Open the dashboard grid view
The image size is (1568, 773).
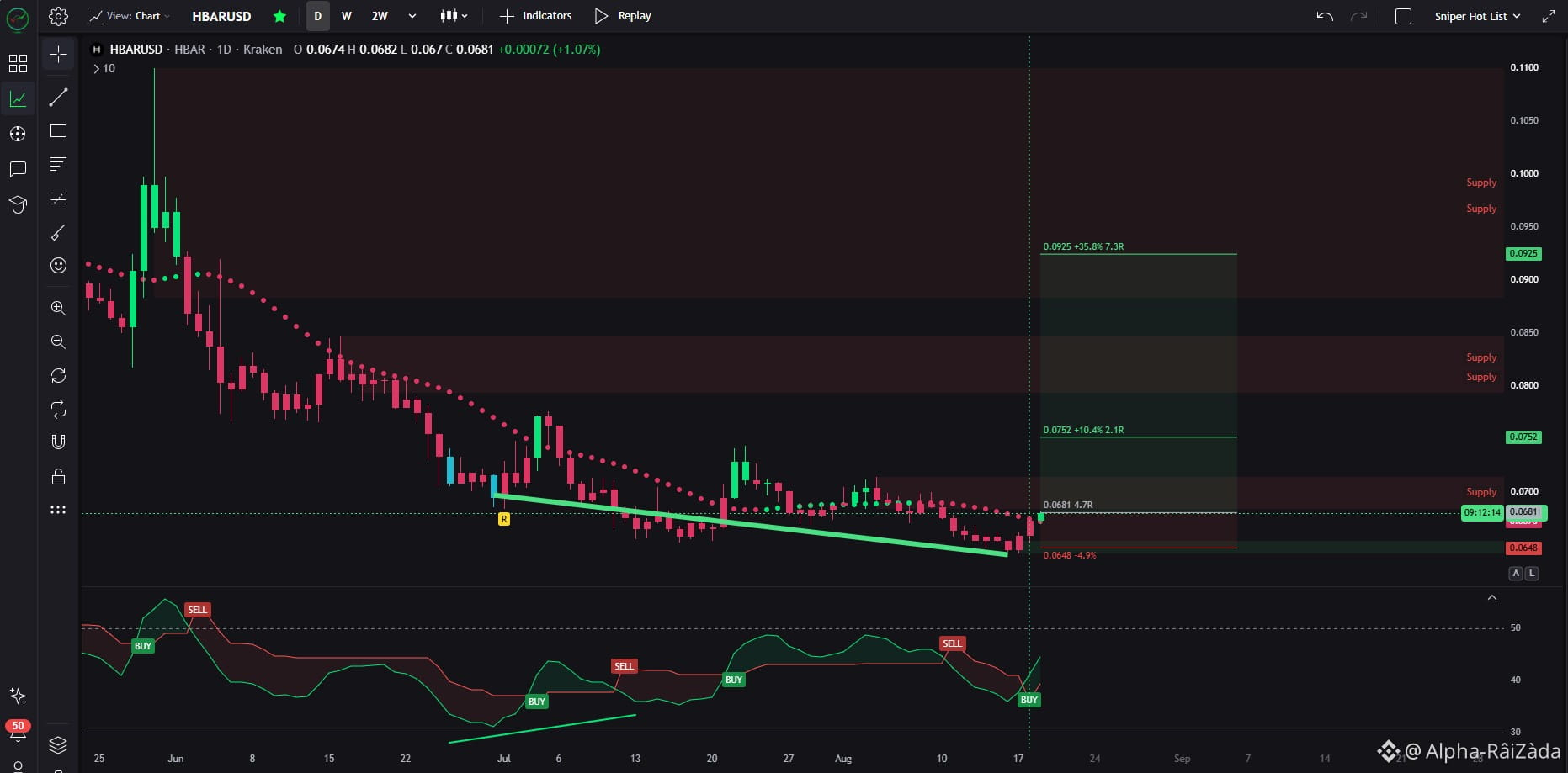[x=18, y=63]
